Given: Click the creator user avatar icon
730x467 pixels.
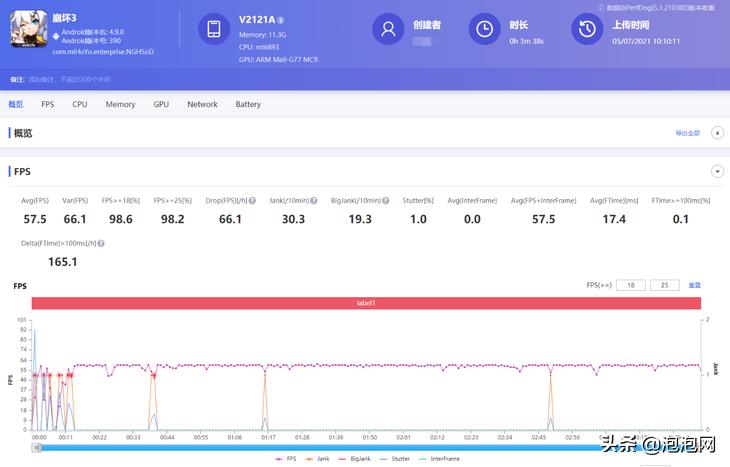Looking at the screenshot, I should pyautogui.click(x=388, y=30).
